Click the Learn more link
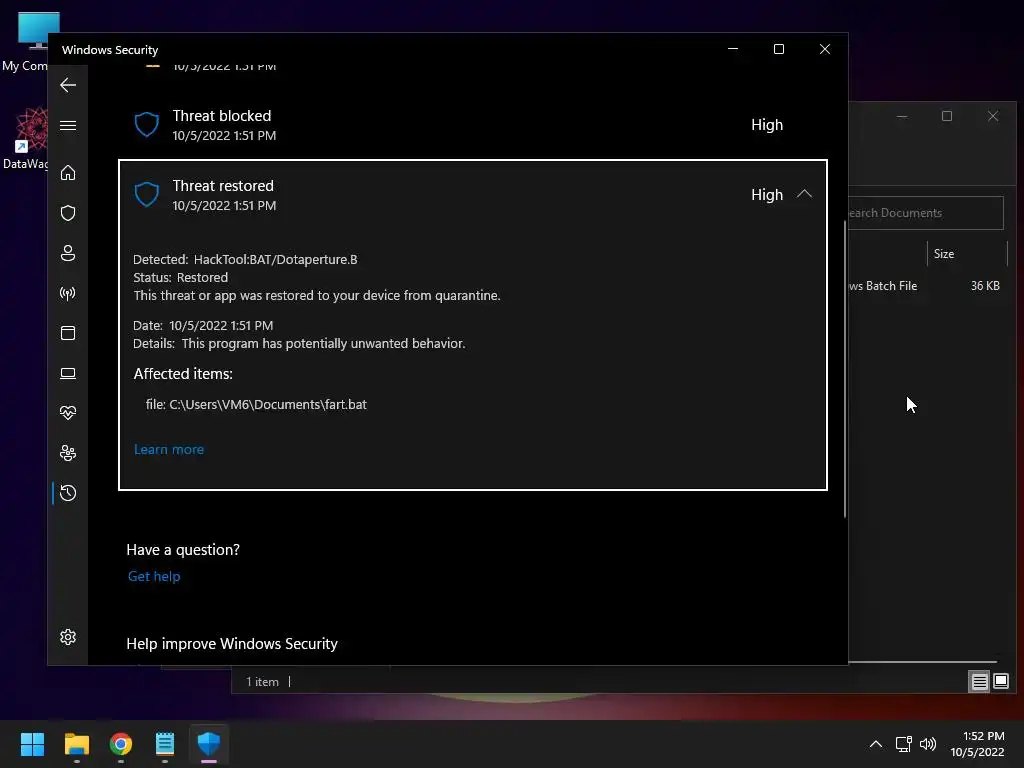 168,449
